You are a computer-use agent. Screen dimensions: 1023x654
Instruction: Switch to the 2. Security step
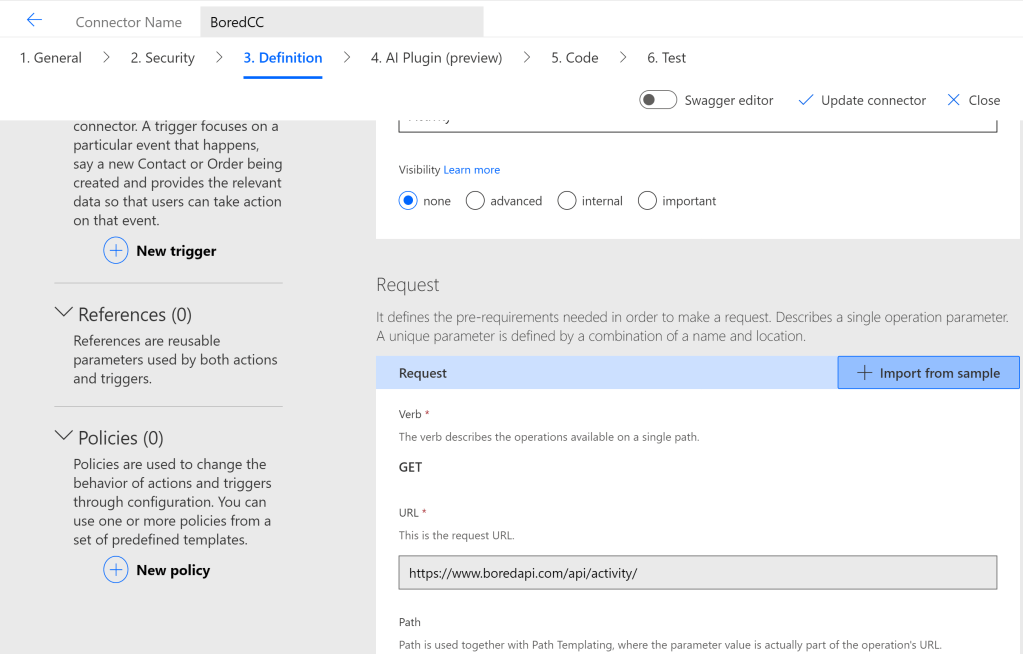162,58
